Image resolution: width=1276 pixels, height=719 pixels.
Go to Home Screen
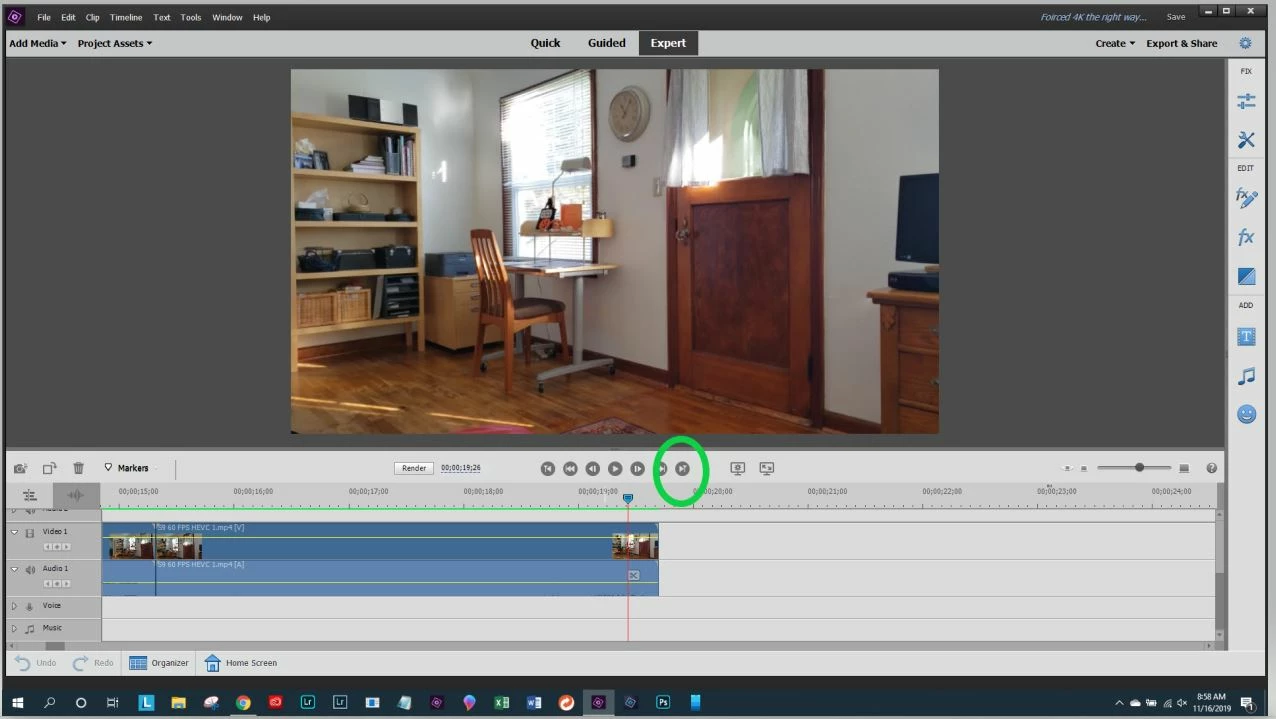[x=241, y=663]
